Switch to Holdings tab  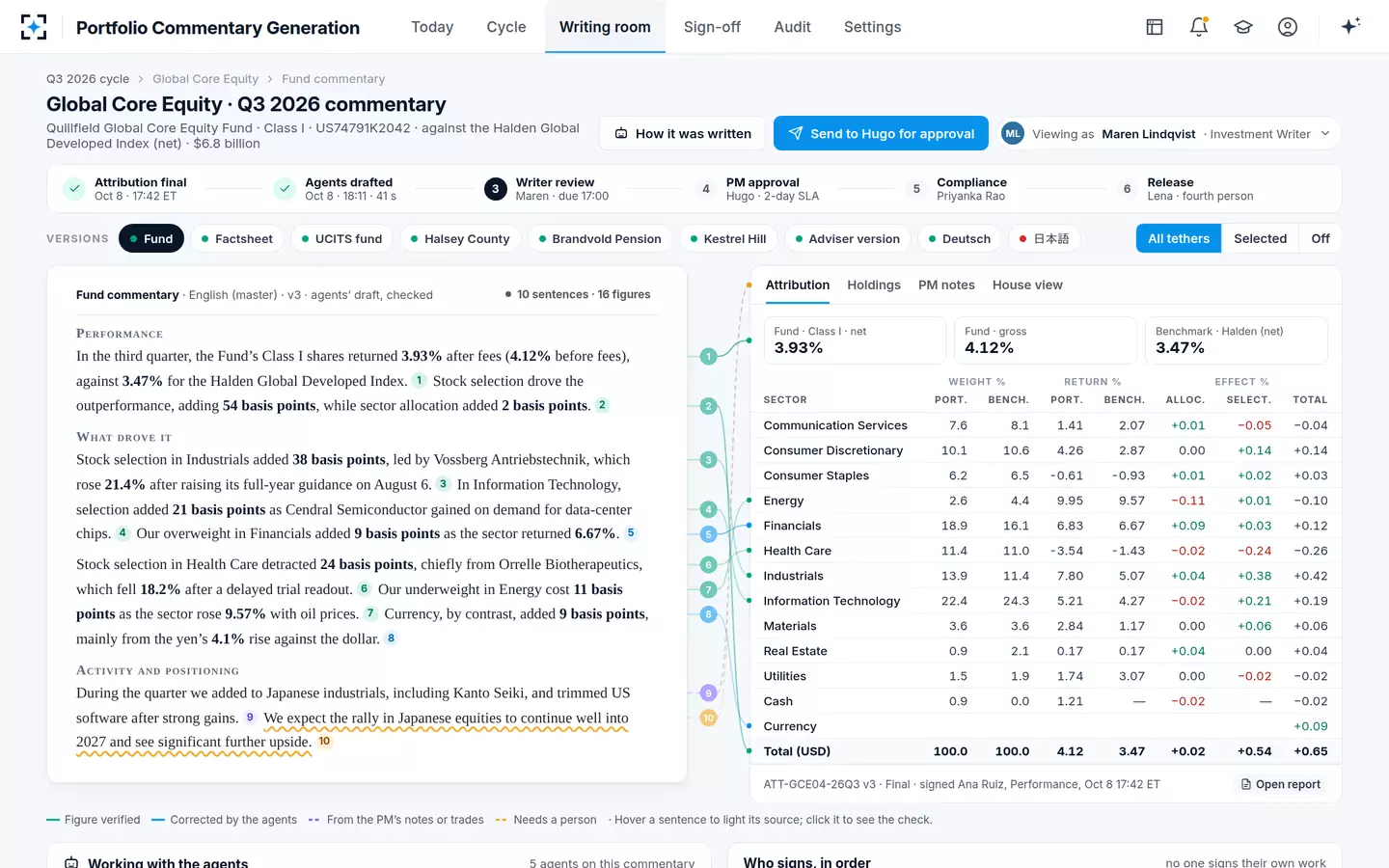pyautogui.click(x=874, y=285)
